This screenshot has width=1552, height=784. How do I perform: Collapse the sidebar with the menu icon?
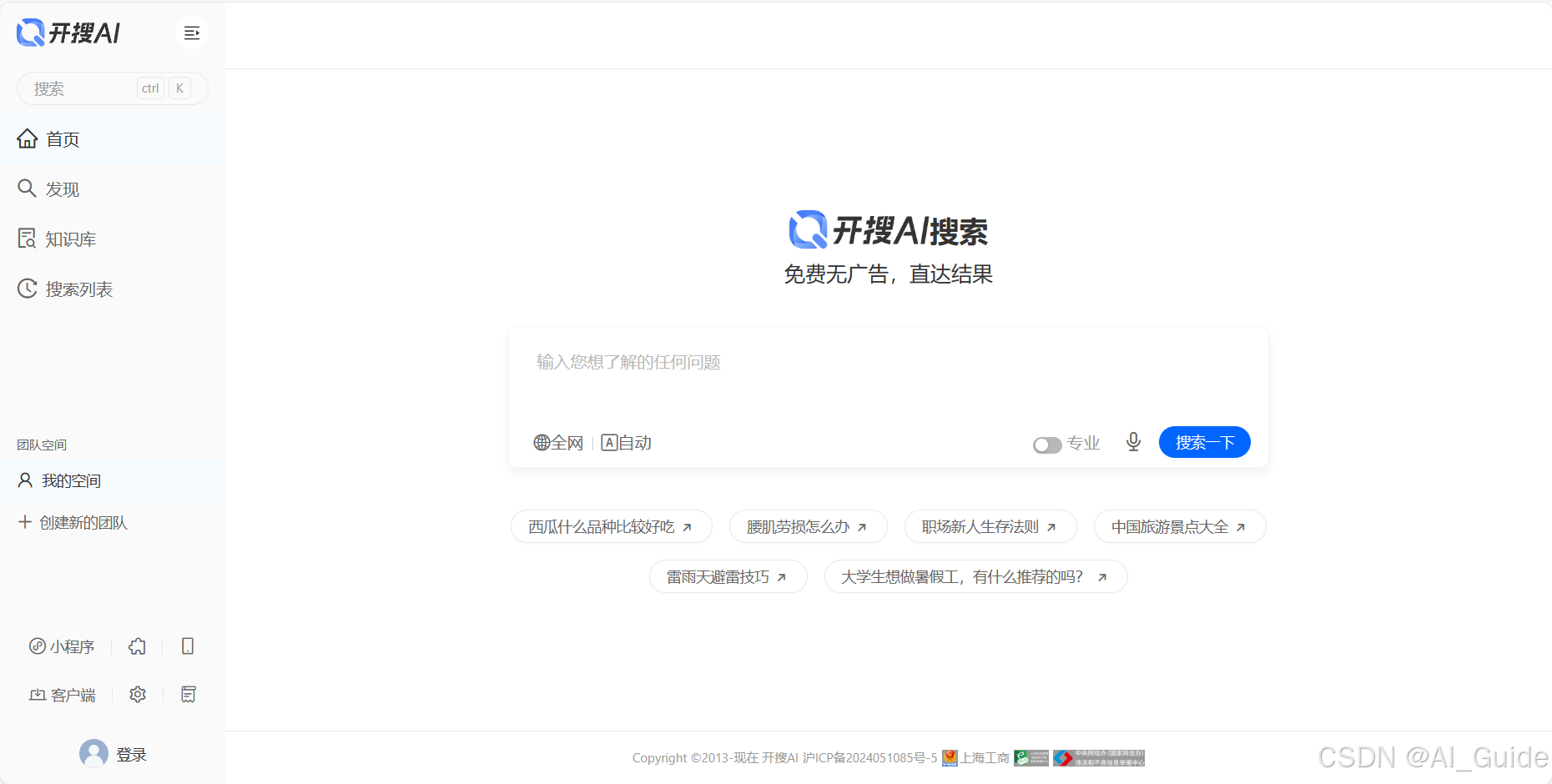[192, 33]
